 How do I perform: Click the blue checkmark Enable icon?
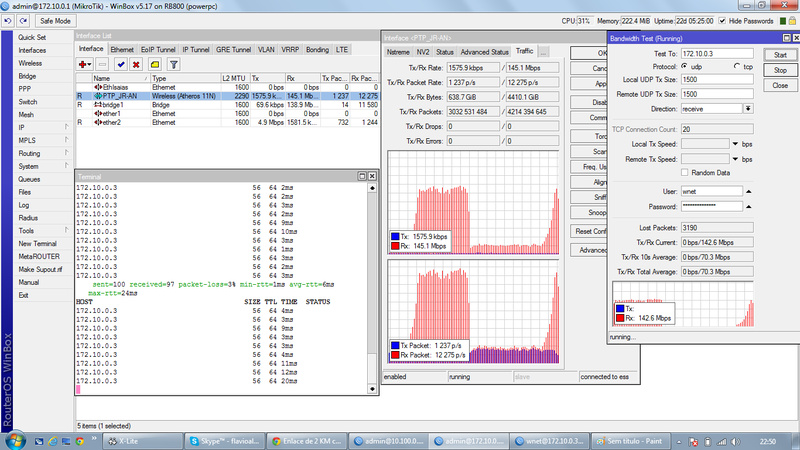(x=121, y=64)
